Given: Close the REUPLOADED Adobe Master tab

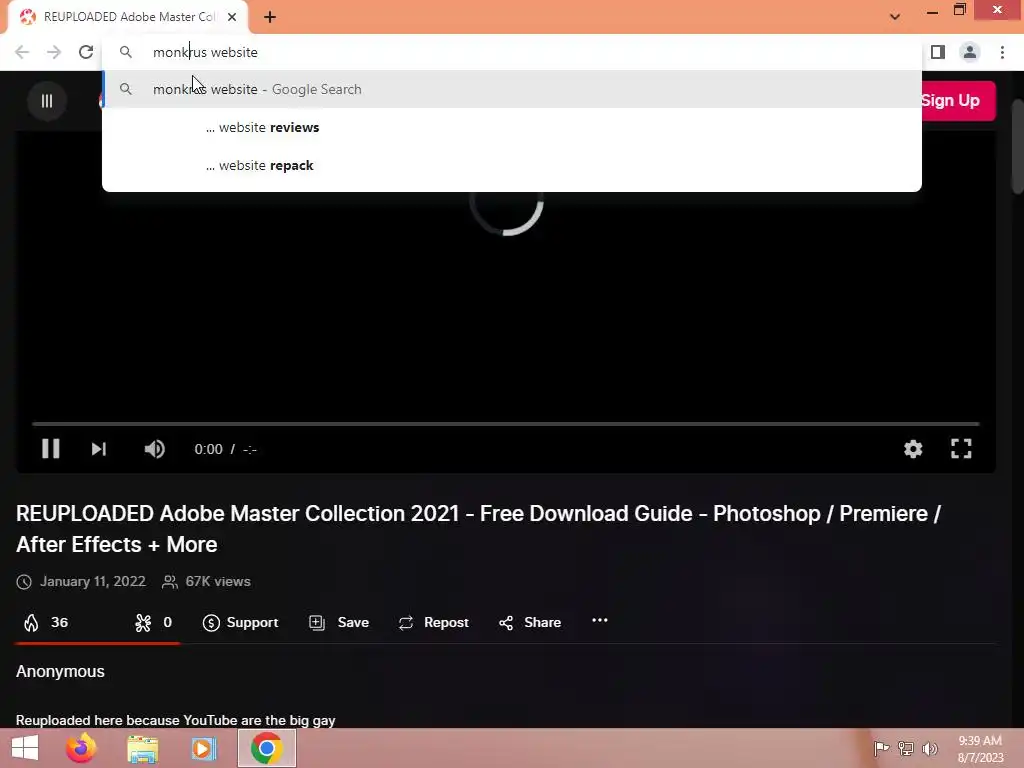Looking at the screenshot, I should tap(232, 17).
